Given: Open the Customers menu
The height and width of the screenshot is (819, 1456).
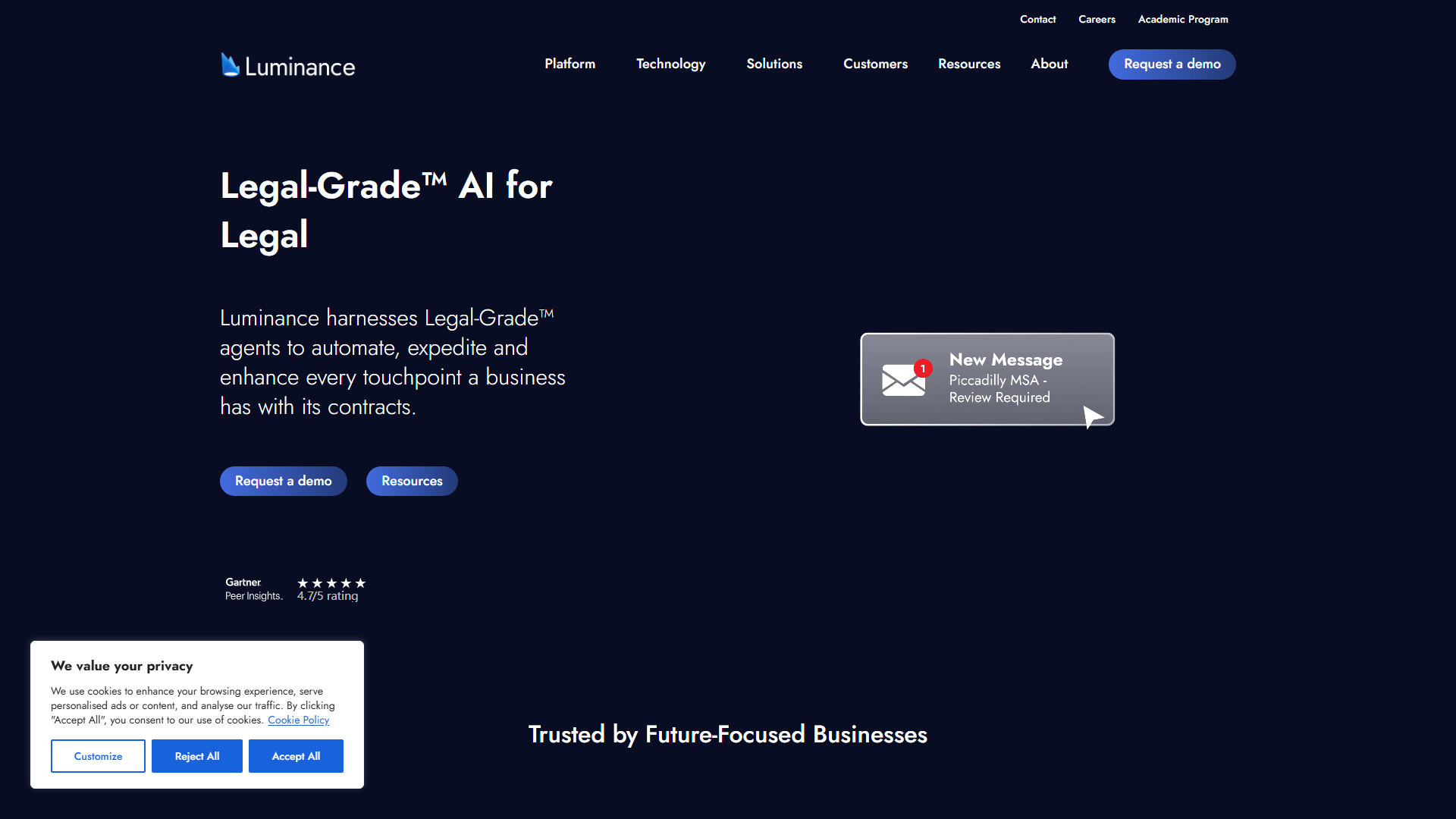Looking at the screenshot, I should click(x=876, y=64).
